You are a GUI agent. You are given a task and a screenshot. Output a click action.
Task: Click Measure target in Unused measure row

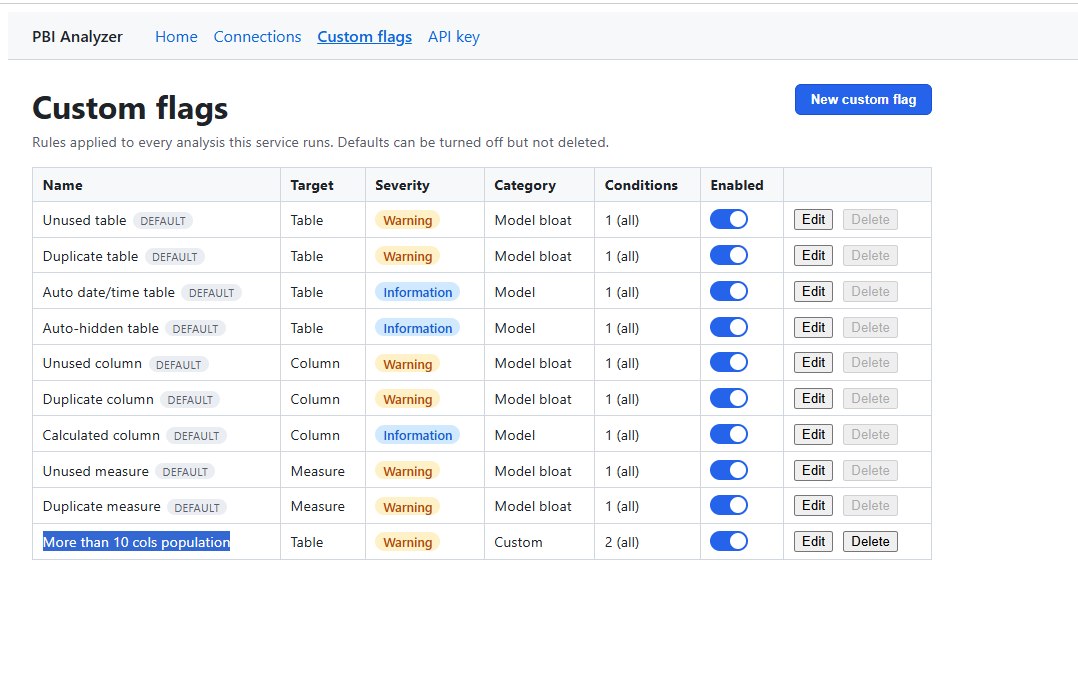click(x=318, y=471)
